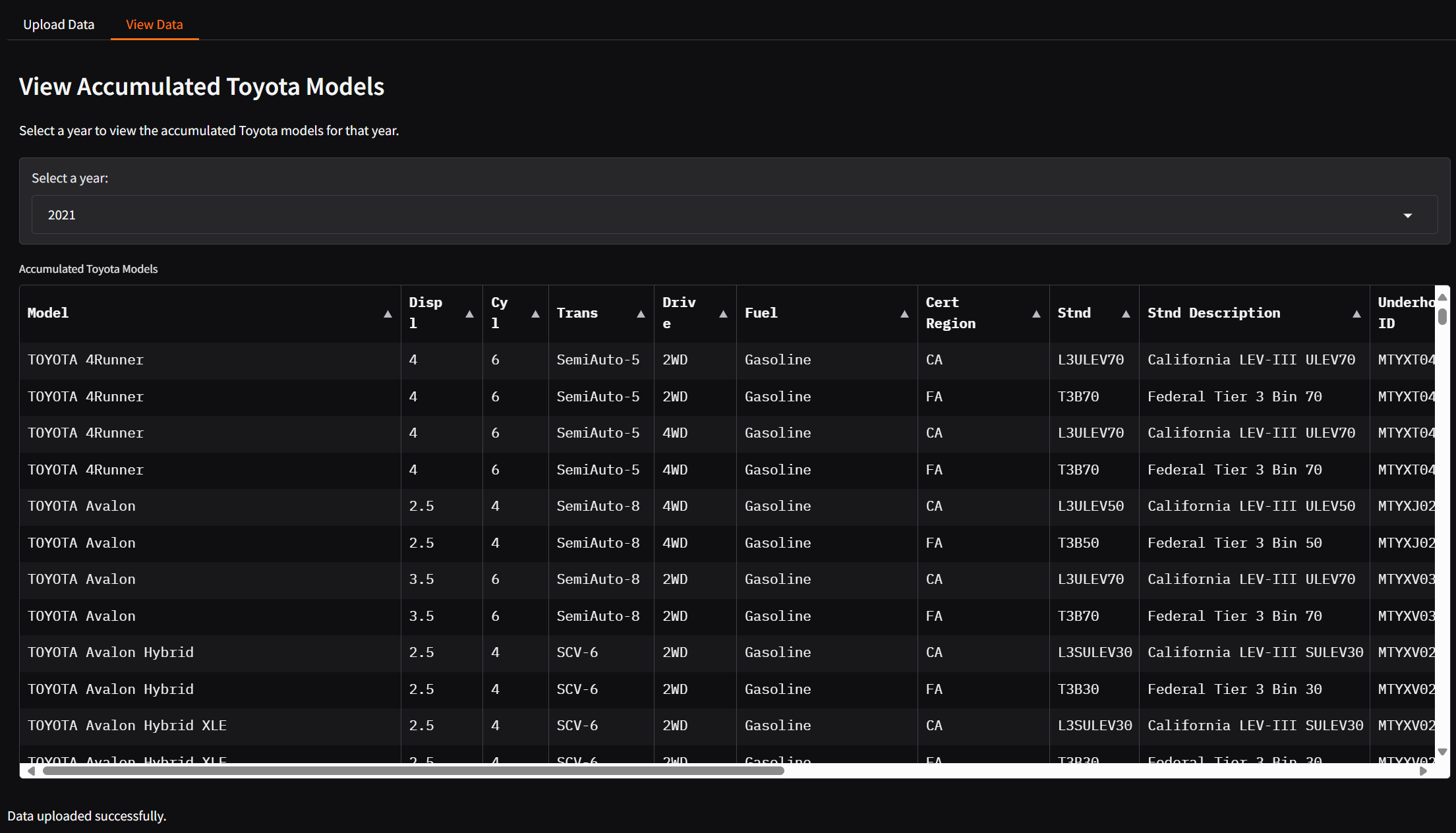Sort by Displ column arrow
Screen dimensions: 1456x833
(469, 314)
